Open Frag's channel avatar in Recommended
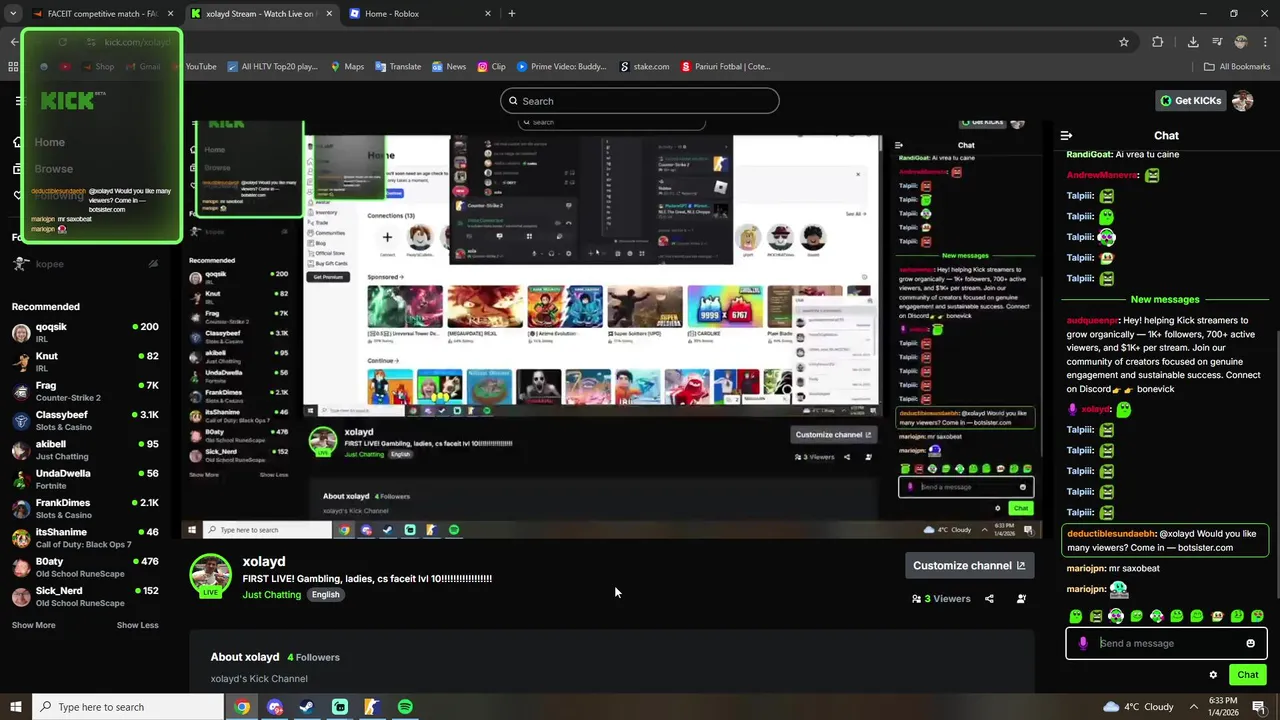 [21, 392]
